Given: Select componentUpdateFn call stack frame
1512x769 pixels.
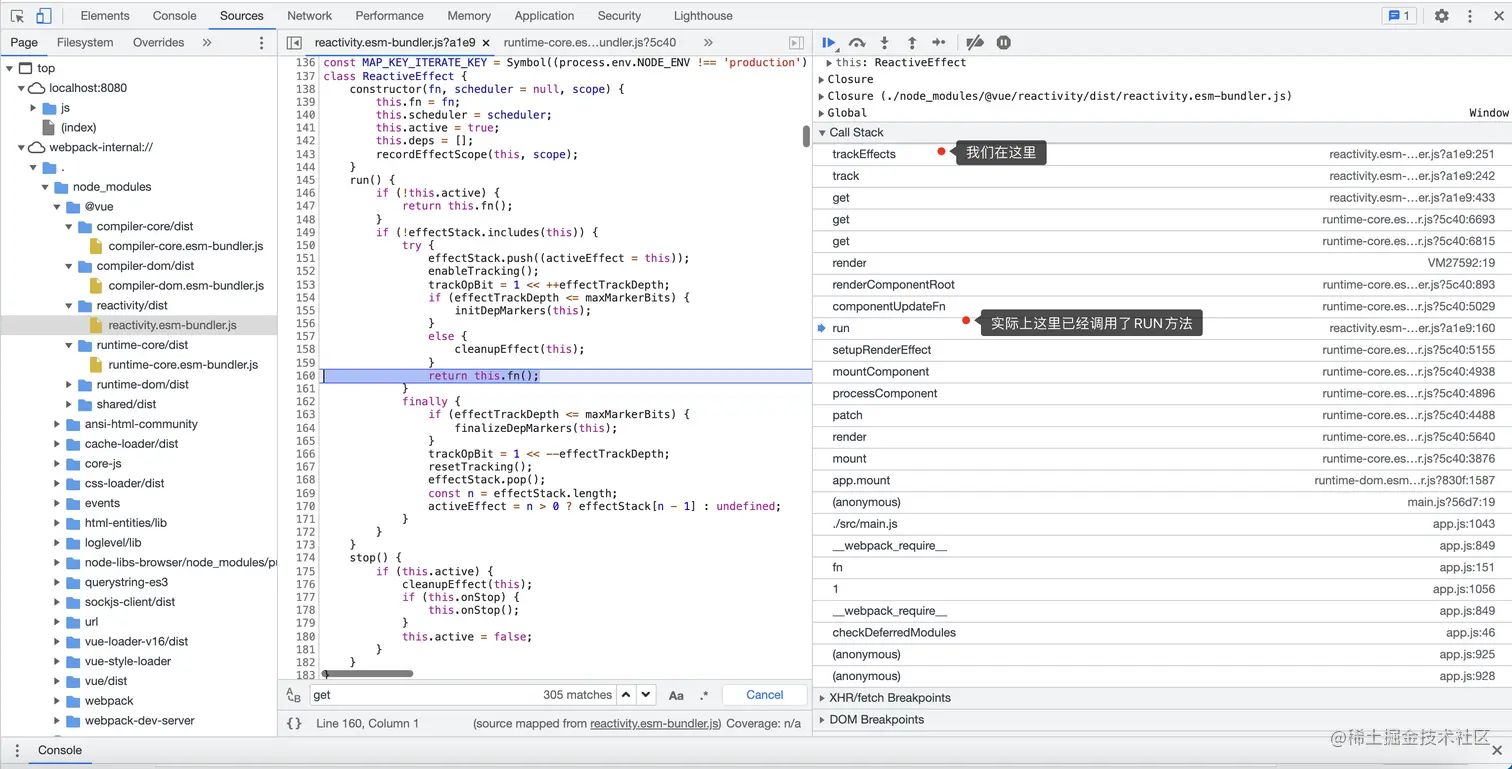Looking at the screenshot, I should (x=1162, y=306).
